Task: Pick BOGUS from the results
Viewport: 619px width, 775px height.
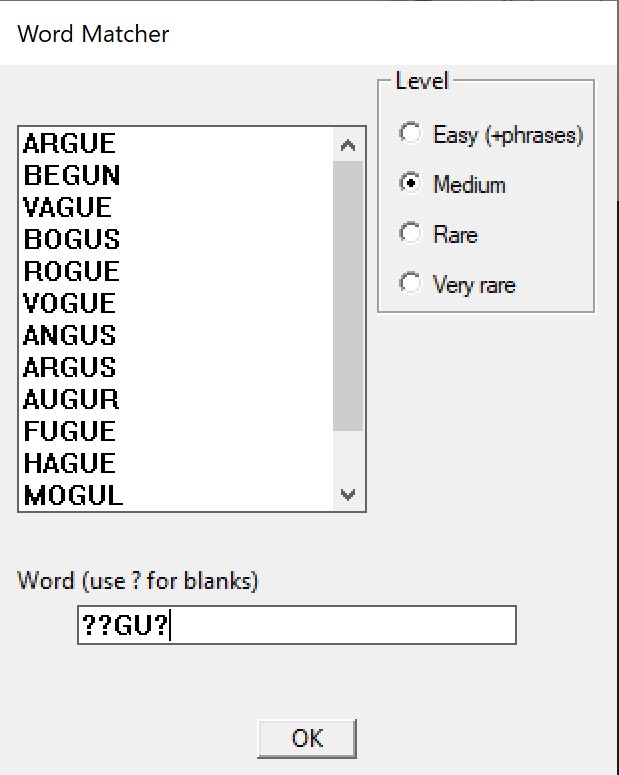Action: (x=176, y=239)
